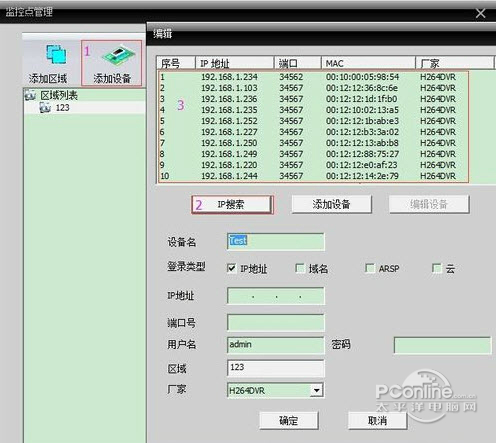Viewport: 496px width, 443px height.
Task: Sort by the MAC column header
Action: (x=368, y=63)
